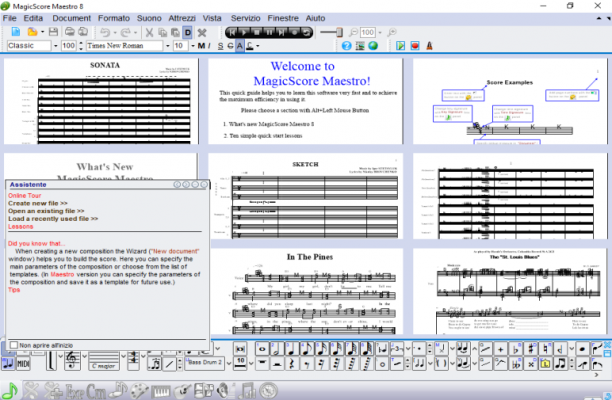Click the style size 100 stepper arrows
Image resolution: width=612 pixels, height=400 pixels.
pos(81,46)
